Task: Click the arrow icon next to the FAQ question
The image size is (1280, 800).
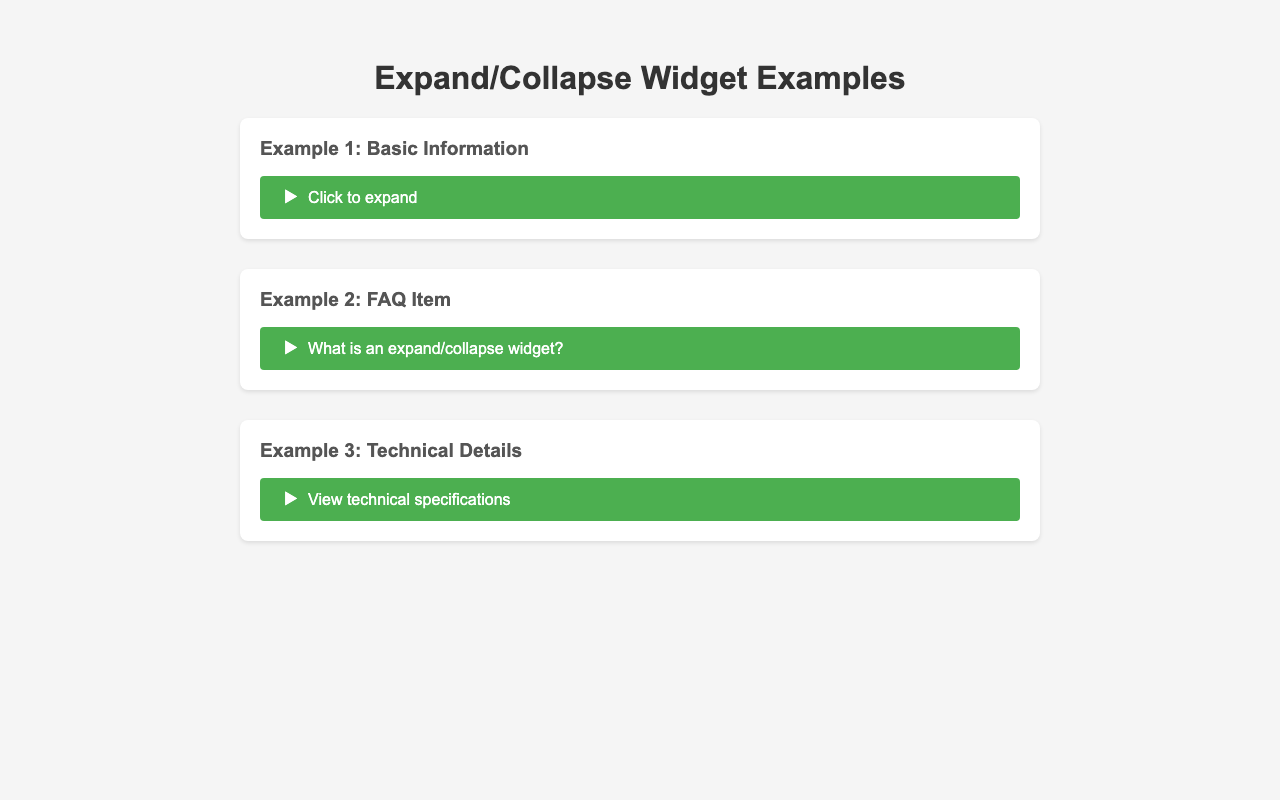Action: coord(291,348)
